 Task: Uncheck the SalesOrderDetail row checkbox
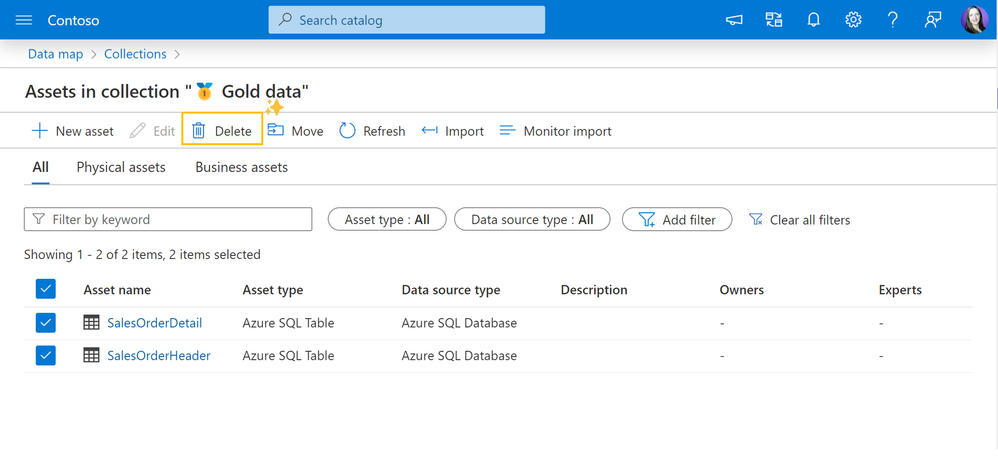pyautogui.click(x=45, y=323)
